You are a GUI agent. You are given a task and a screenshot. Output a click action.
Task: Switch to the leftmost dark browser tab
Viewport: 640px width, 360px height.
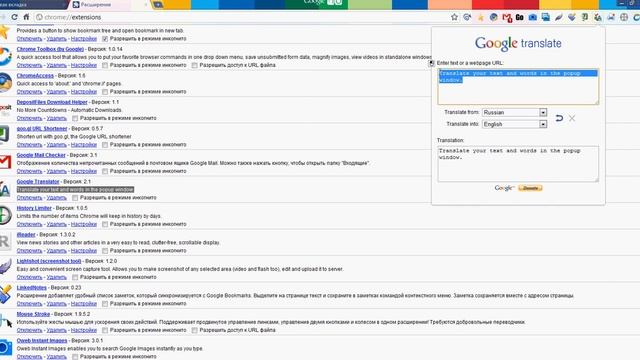click(33, 4)
